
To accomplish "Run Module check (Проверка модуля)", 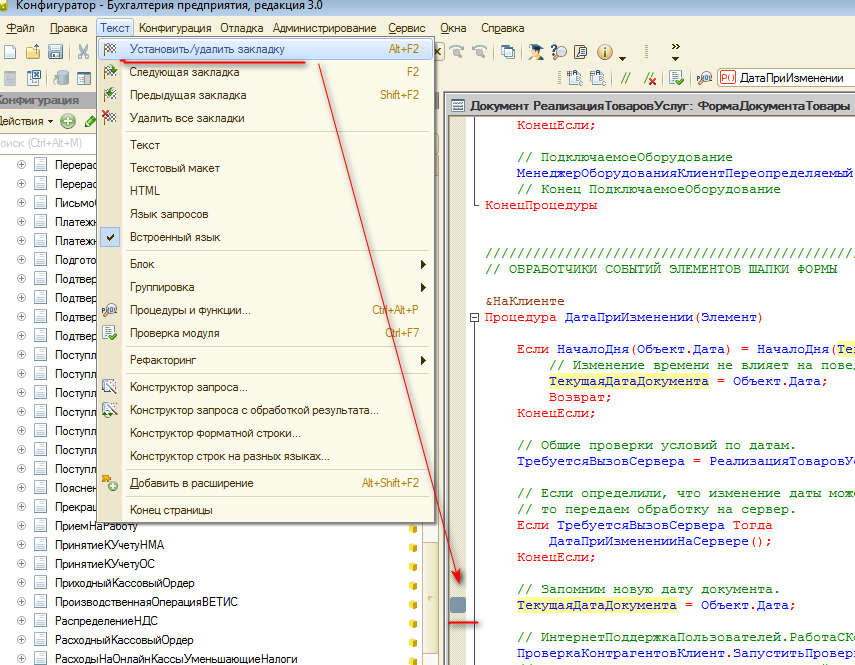I will coord(174,333).
